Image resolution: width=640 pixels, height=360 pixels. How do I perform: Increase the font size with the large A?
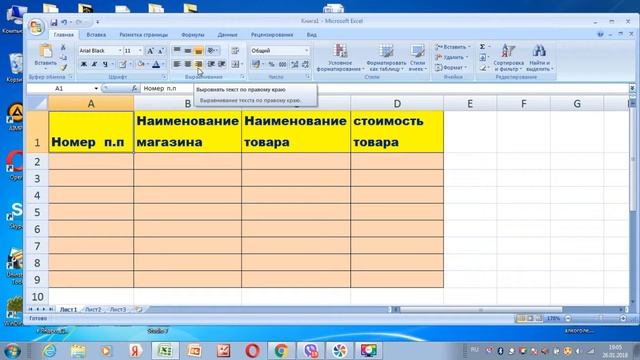[150, 51]
